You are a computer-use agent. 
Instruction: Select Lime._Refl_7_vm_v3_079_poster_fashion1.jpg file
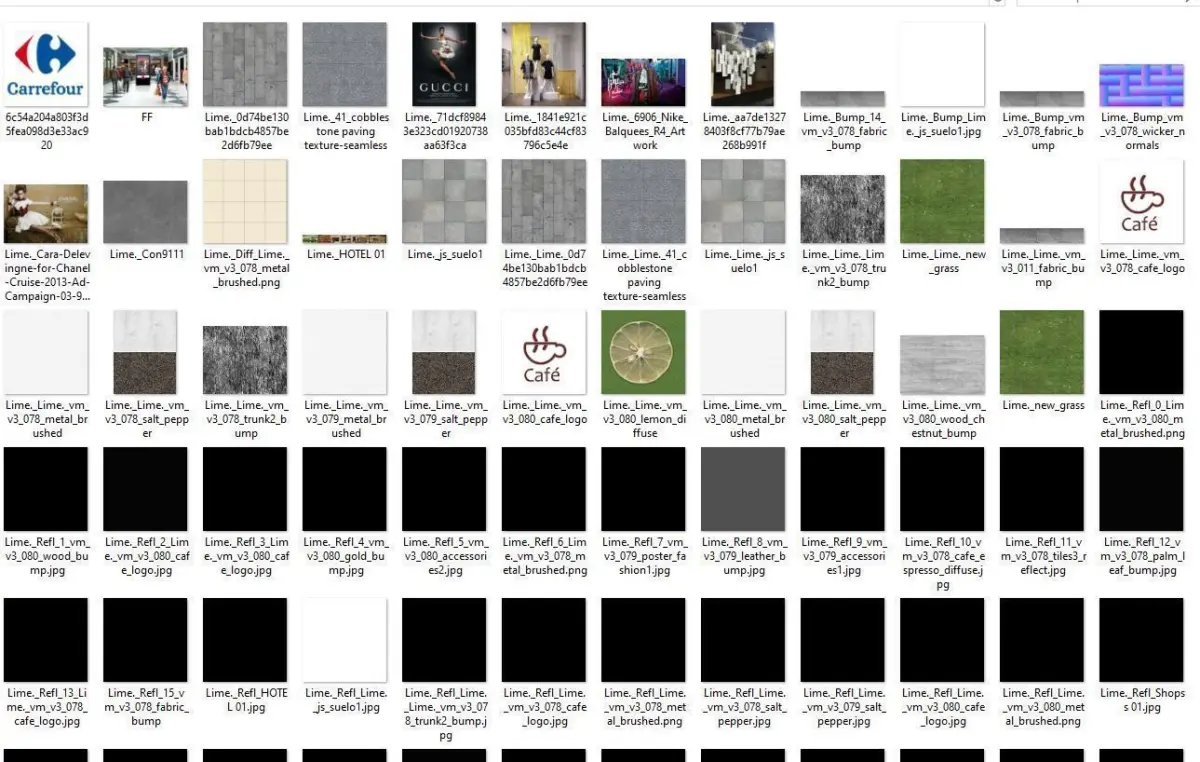644,489
